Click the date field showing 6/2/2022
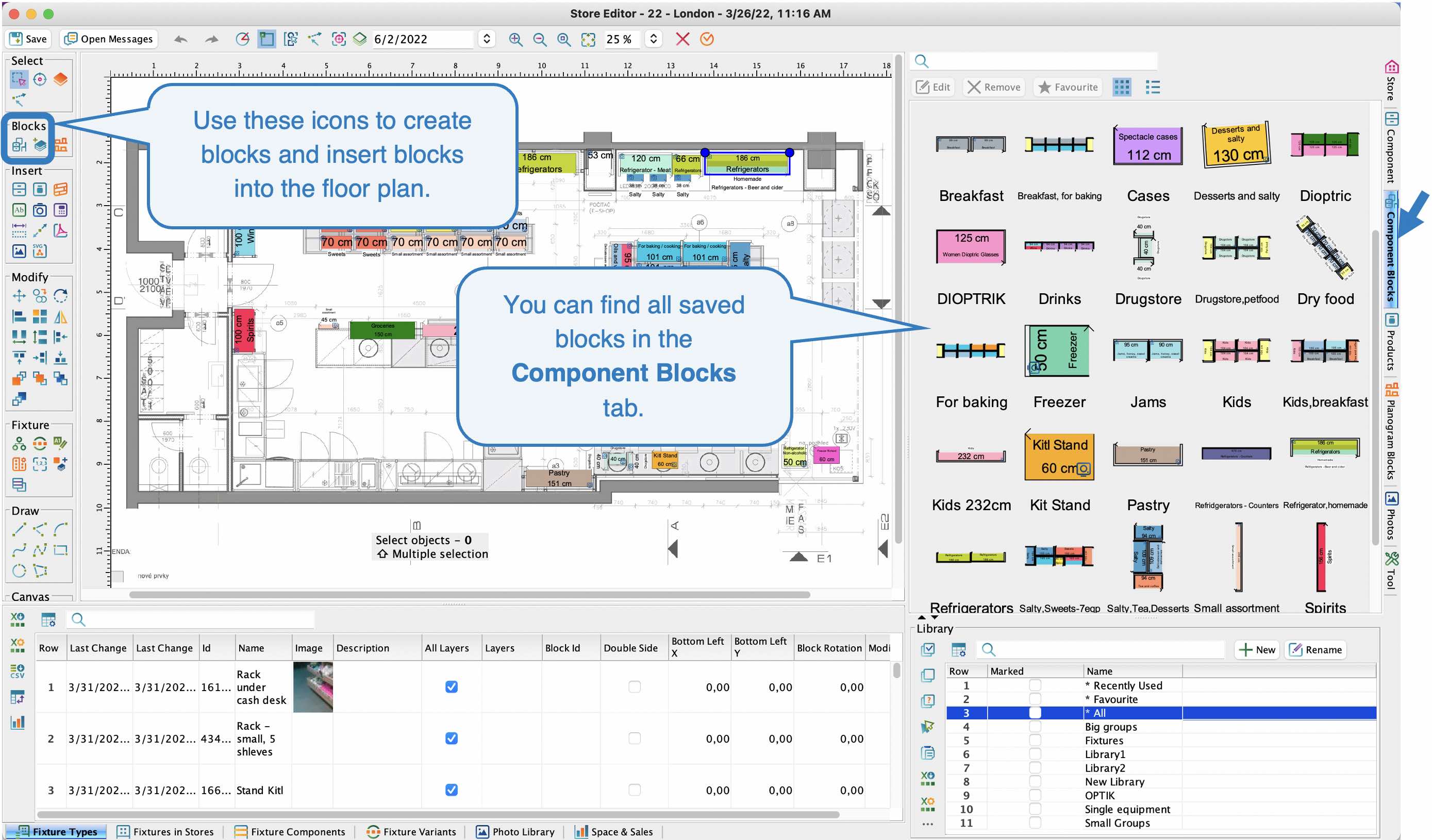The height and width of the screenshot is (840, 1432). point(422,39)
